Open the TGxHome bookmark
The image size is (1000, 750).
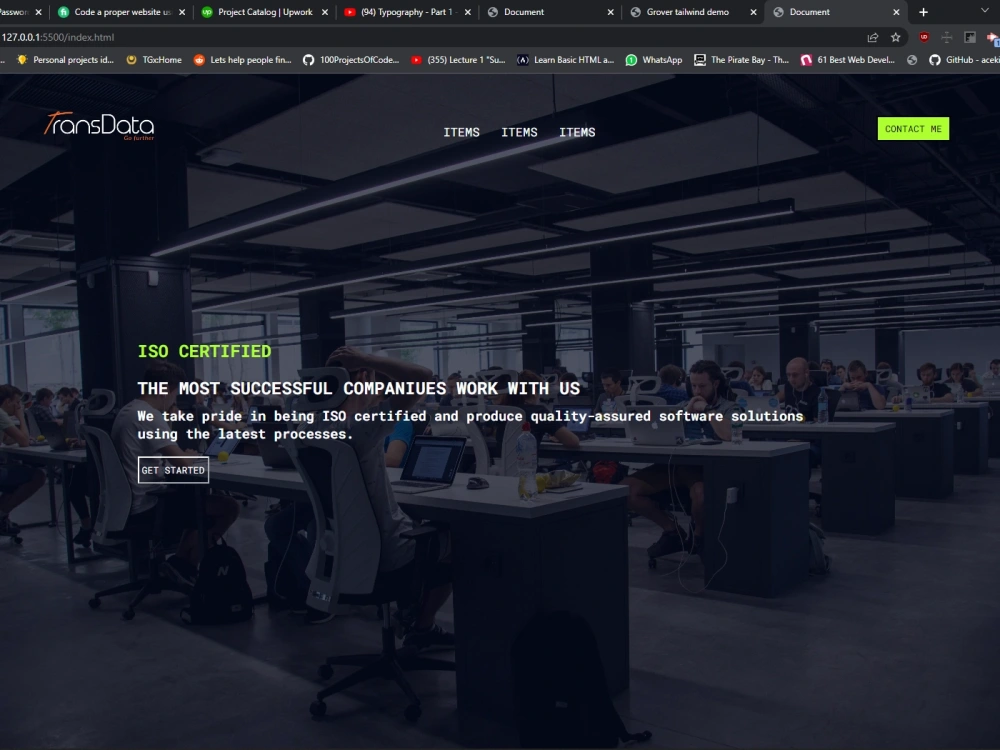[x=154, y=60]
